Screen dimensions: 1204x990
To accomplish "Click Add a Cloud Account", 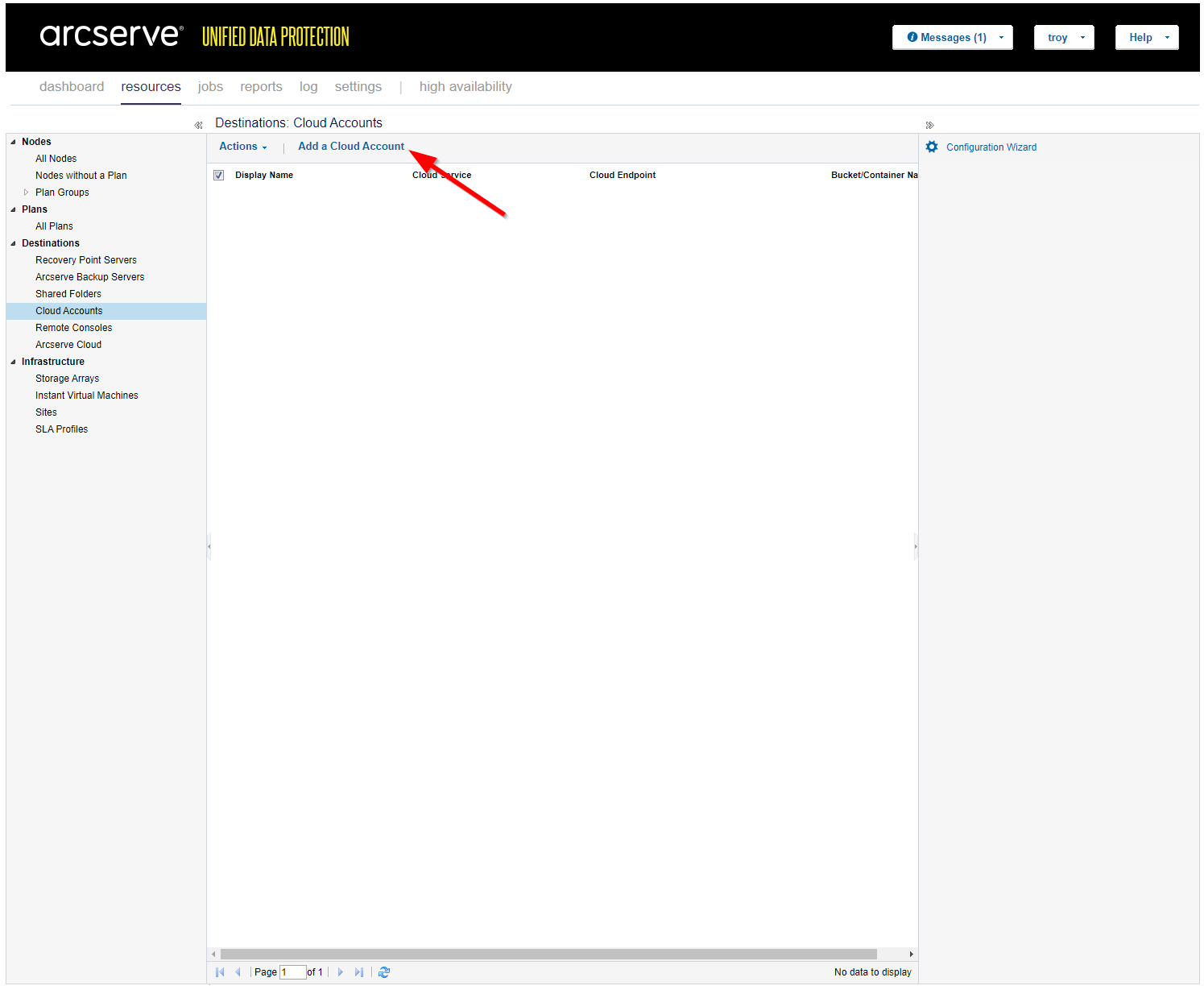I will tap(351, 147).
